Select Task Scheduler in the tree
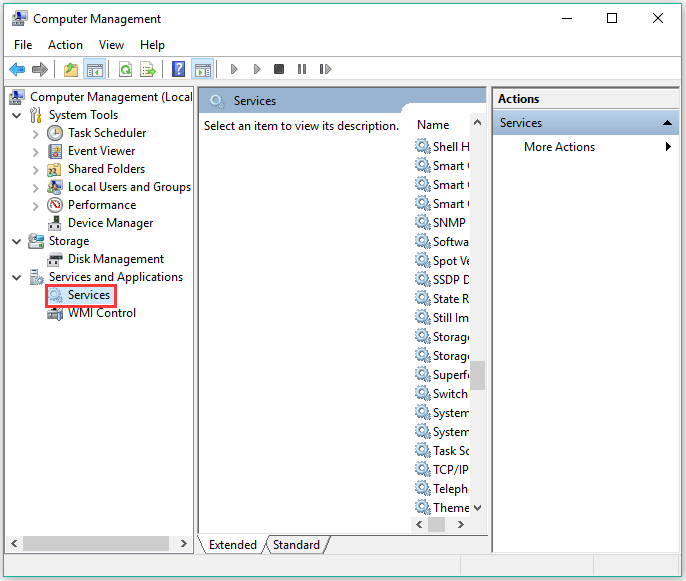Screen dimensions: 686x581 click(x=107, y=133)
